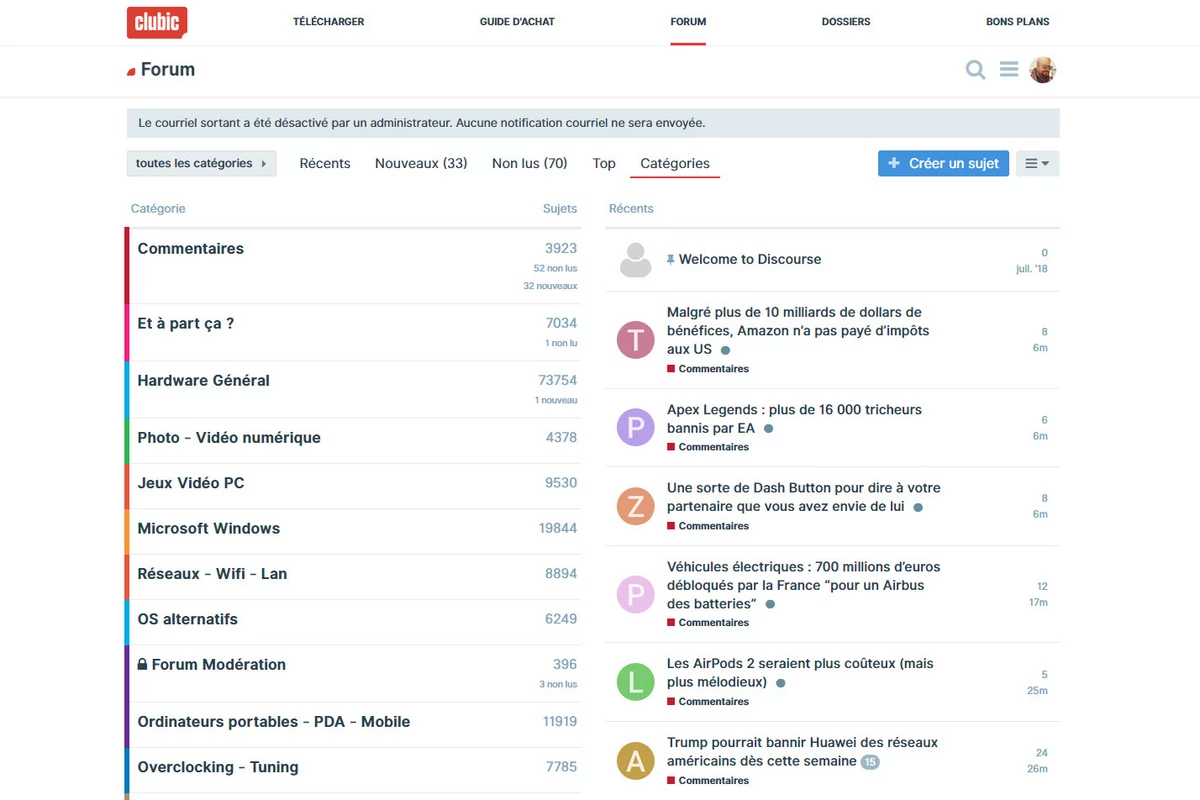
Task: Open the forum search icon
Action: tap(975, 70)
